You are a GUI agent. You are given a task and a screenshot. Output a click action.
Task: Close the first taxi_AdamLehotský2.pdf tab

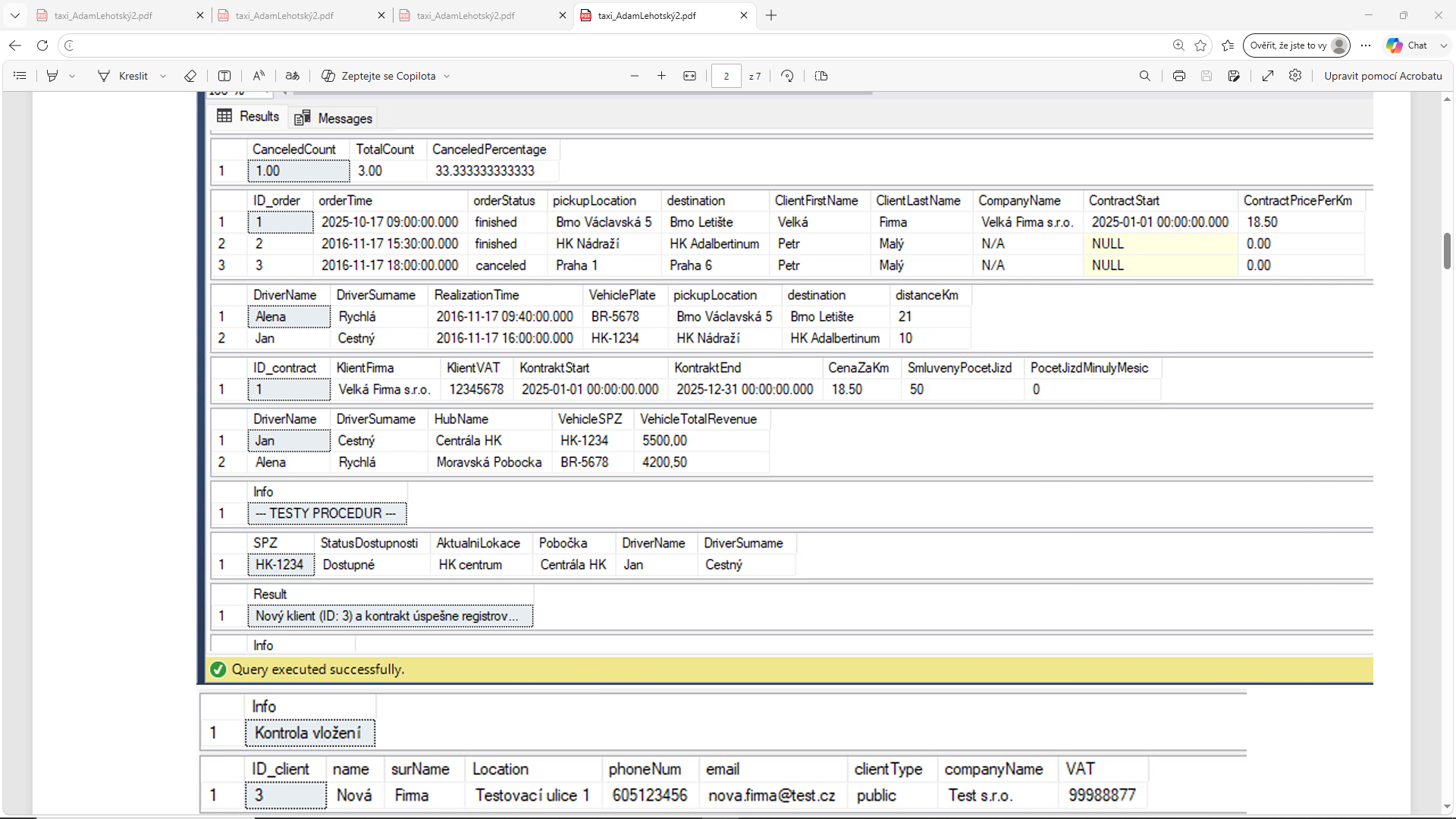200,15
